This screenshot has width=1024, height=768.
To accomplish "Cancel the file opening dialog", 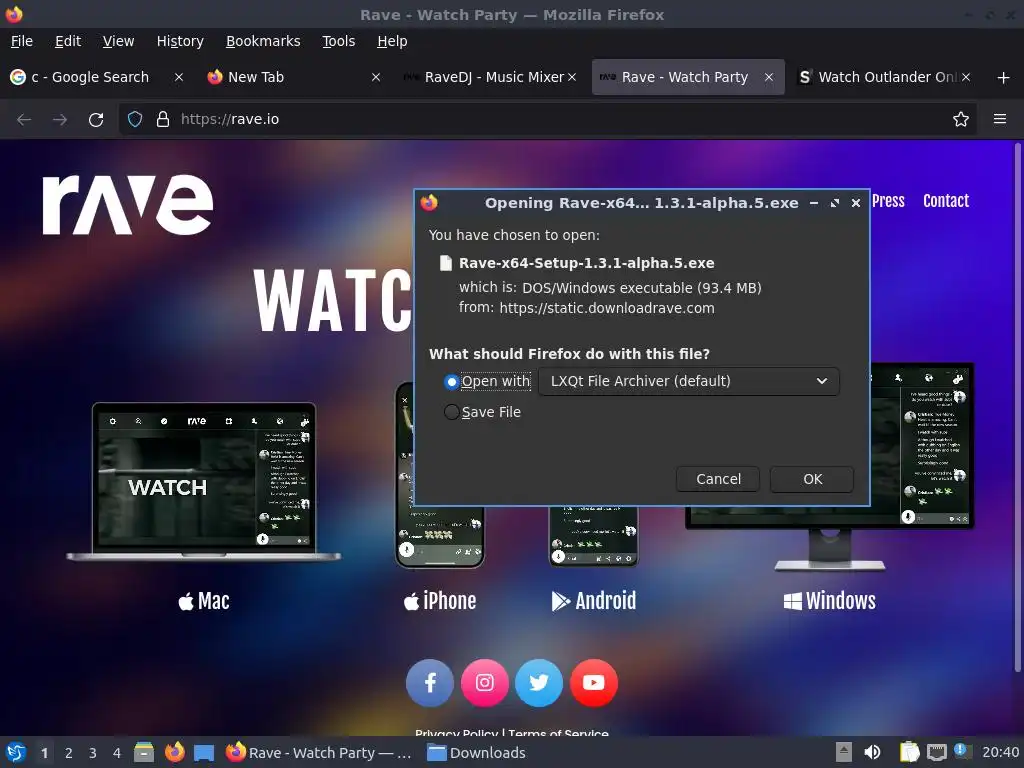I will pos(718,479).
